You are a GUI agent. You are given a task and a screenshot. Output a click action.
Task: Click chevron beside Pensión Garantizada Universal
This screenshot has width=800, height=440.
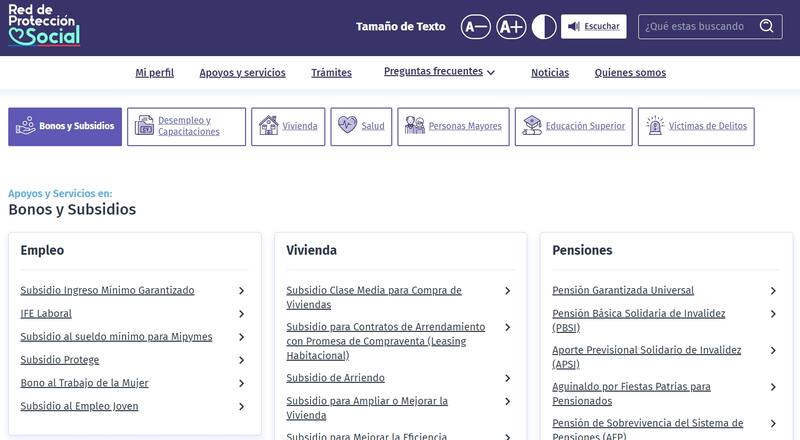pos(773,291)
